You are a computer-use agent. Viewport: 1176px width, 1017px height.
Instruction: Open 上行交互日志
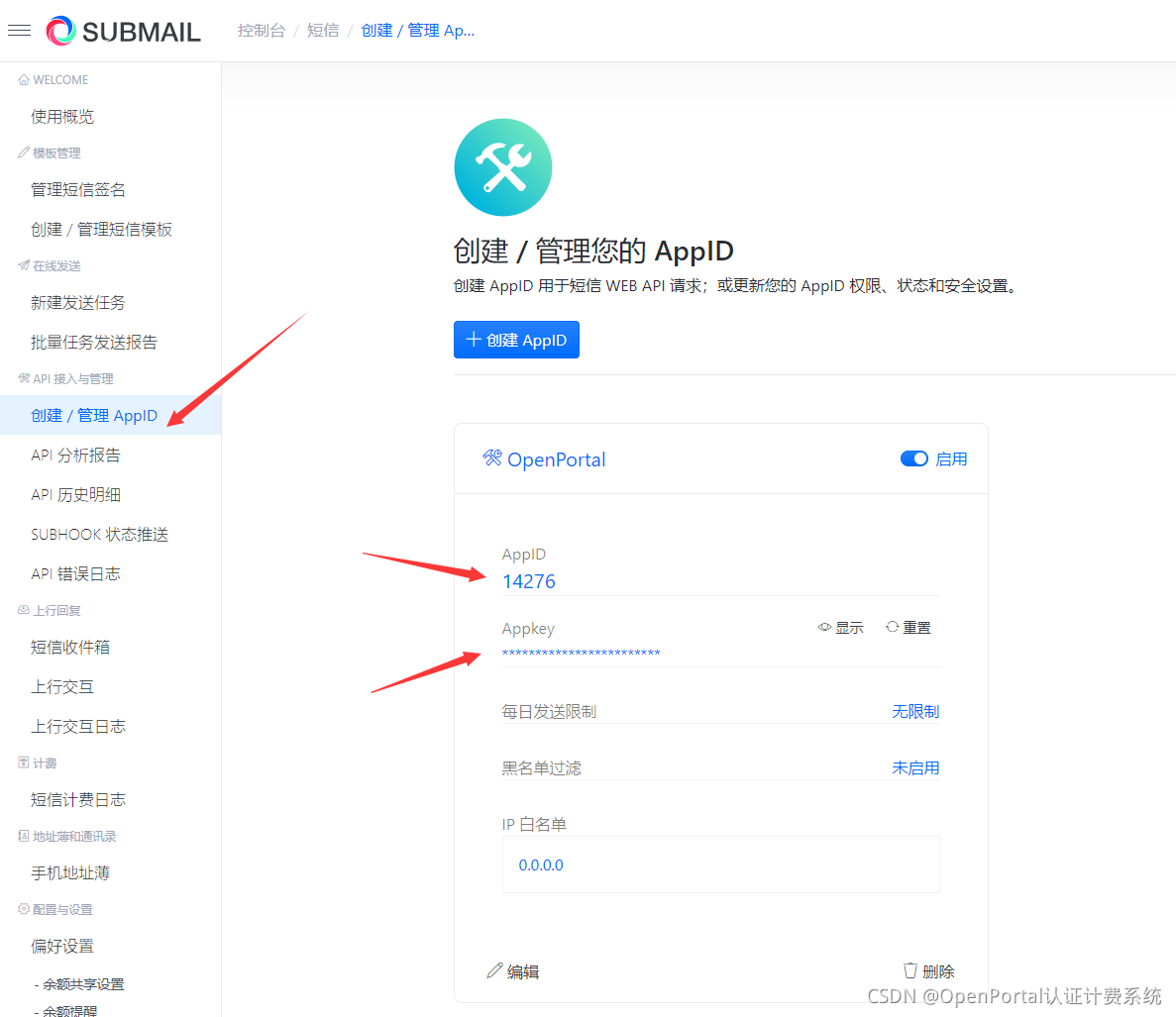pos(78,726)
